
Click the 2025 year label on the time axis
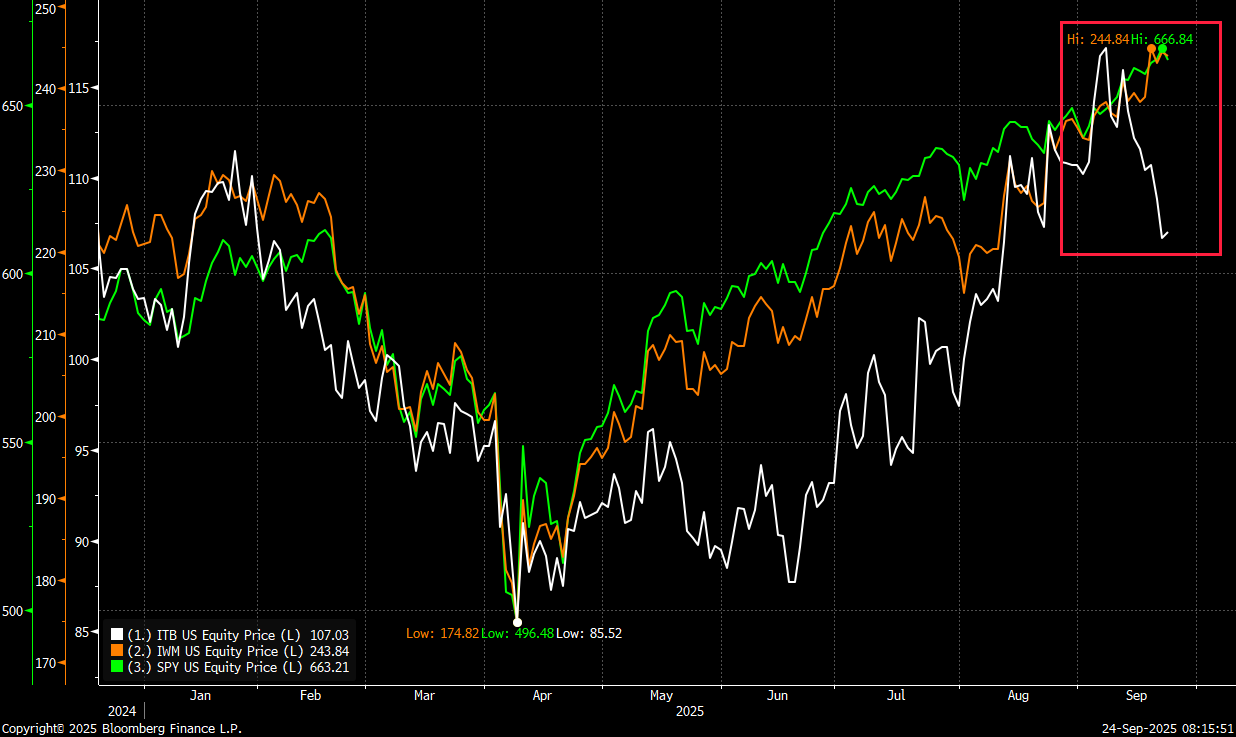pyautogui.click(x=690, y=711)
